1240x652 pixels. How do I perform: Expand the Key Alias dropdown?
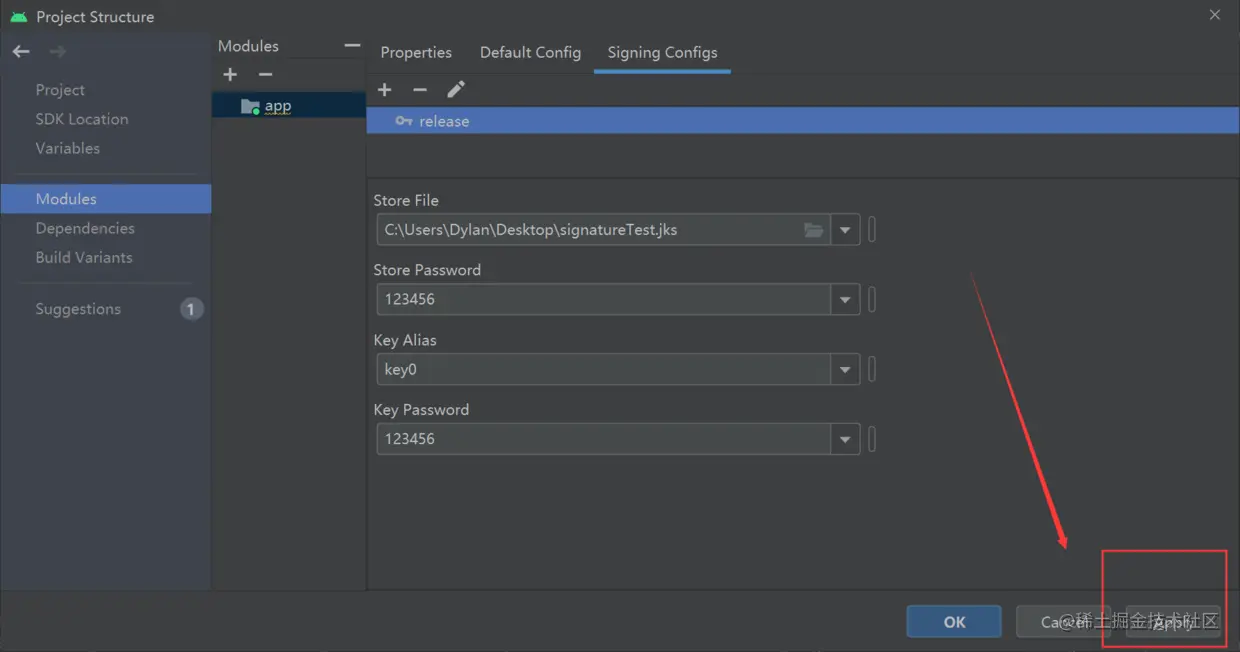point(845,369)
